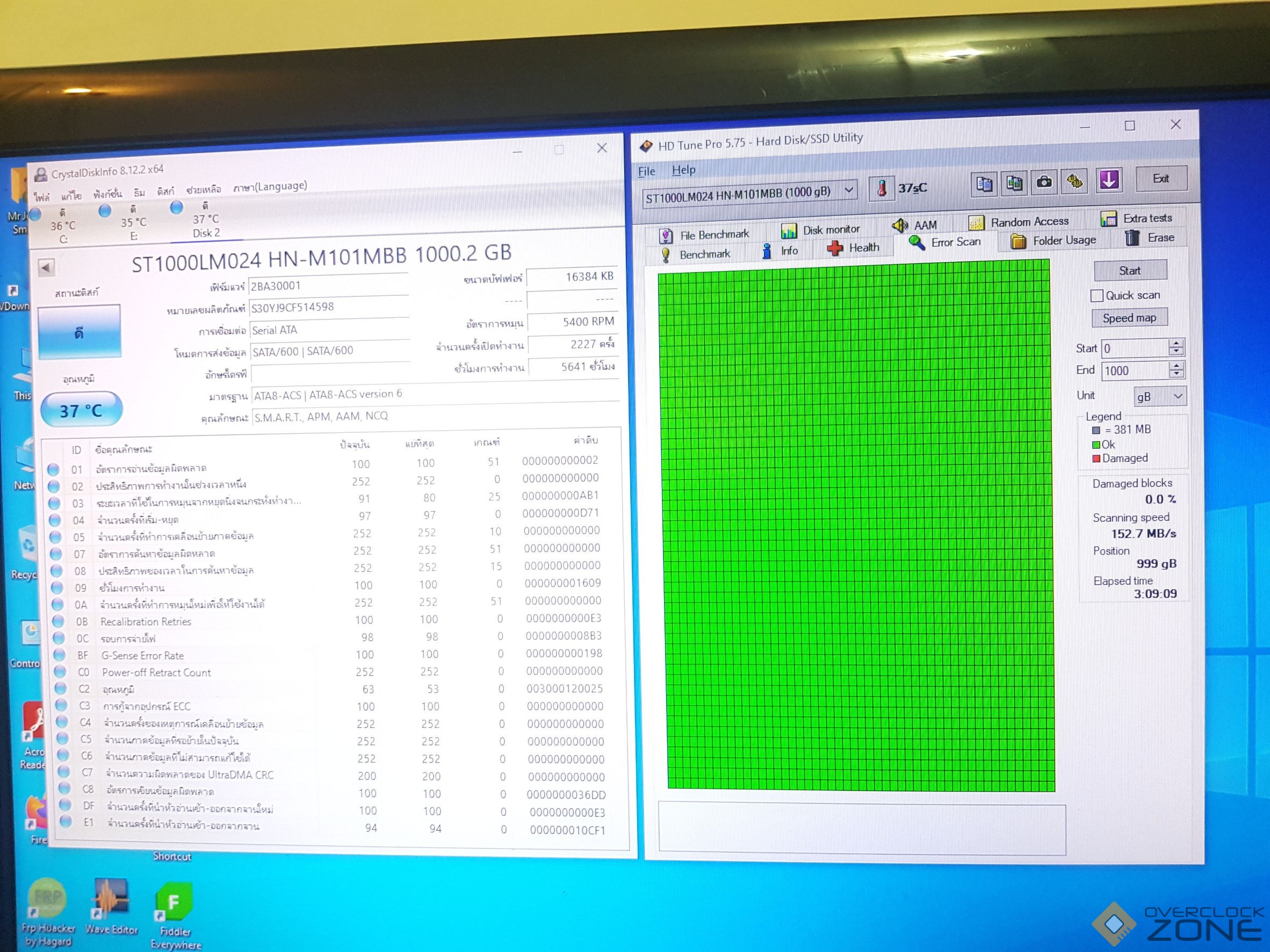Open the Unit gB dropdown

[x=1160, y=396]
